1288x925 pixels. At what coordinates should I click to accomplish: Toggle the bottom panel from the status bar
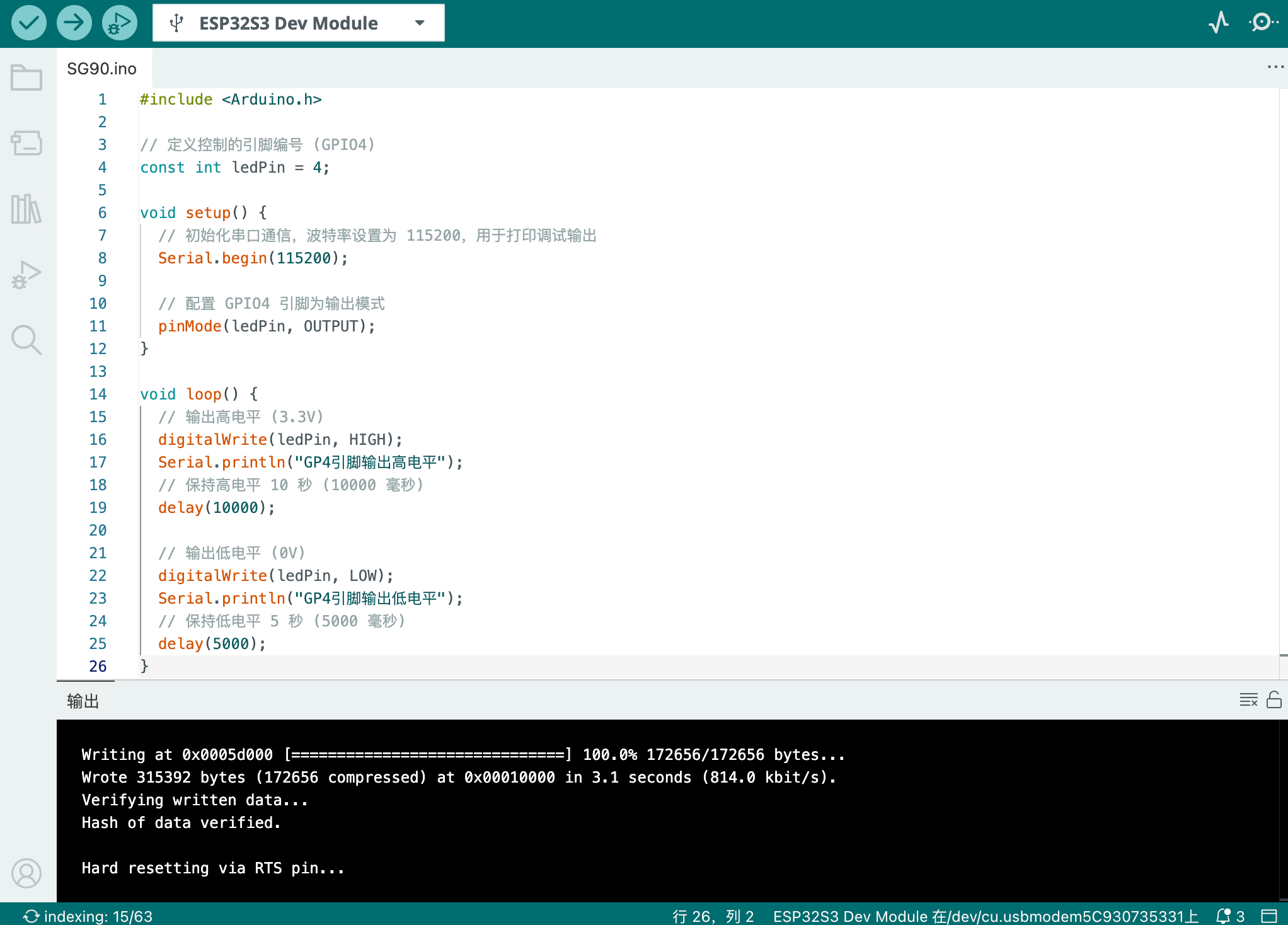[x=1269, y=916]
